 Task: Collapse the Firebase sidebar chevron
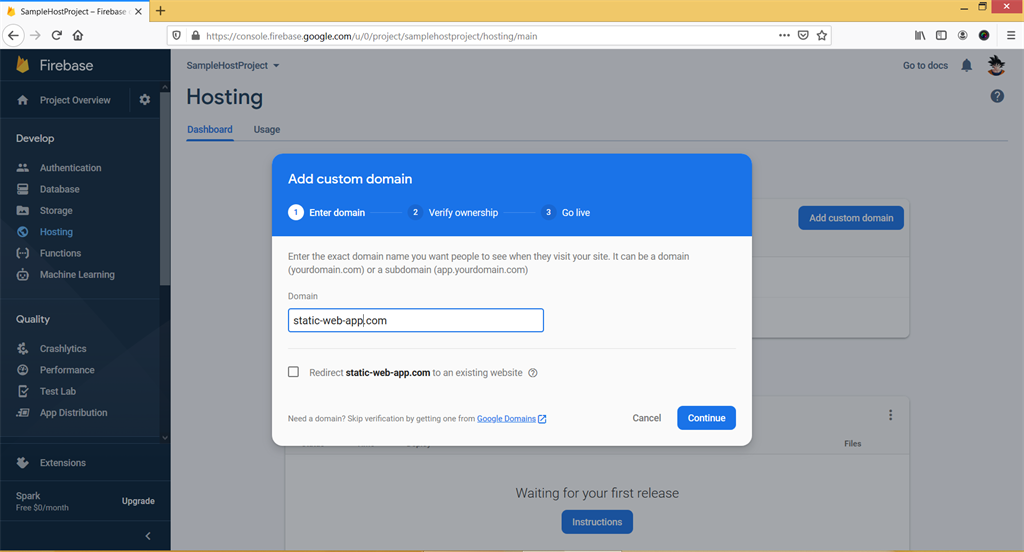click(x=148, y=536)
